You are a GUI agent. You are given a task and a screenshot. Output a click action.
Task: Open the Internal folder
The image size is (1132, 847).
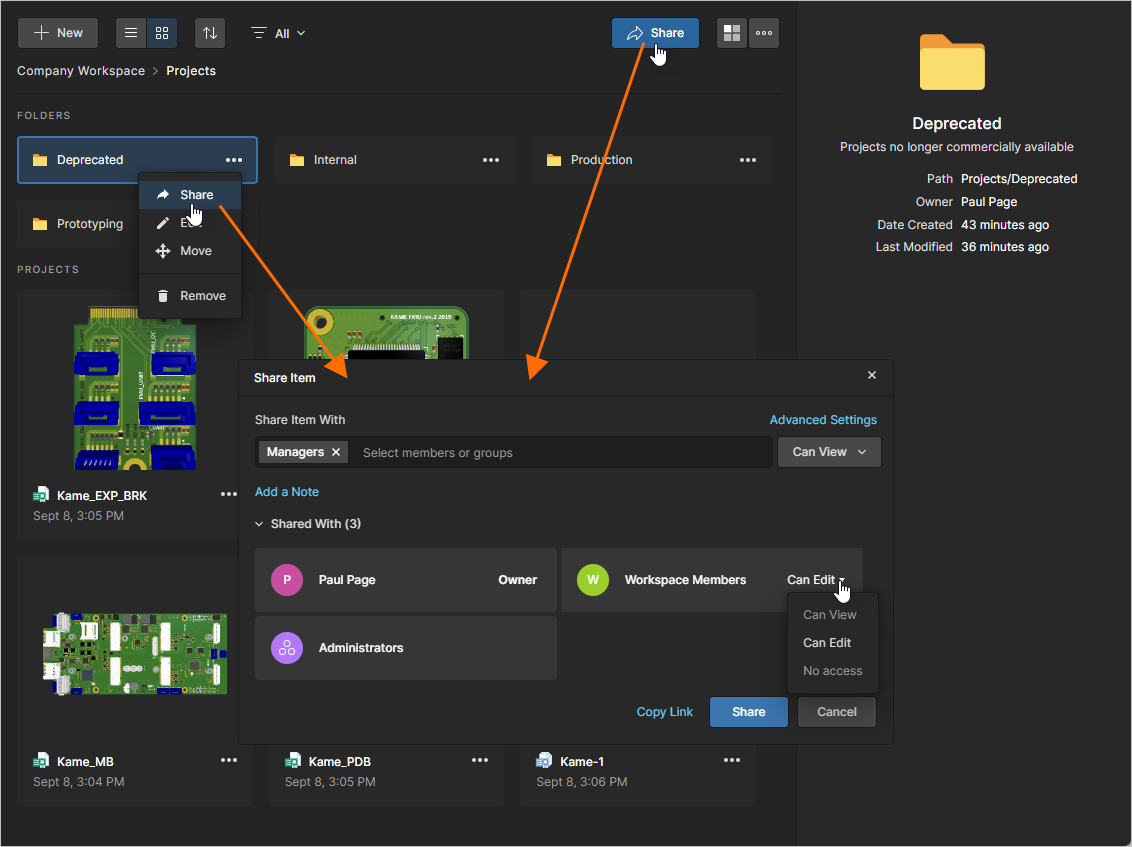[393, 160]
